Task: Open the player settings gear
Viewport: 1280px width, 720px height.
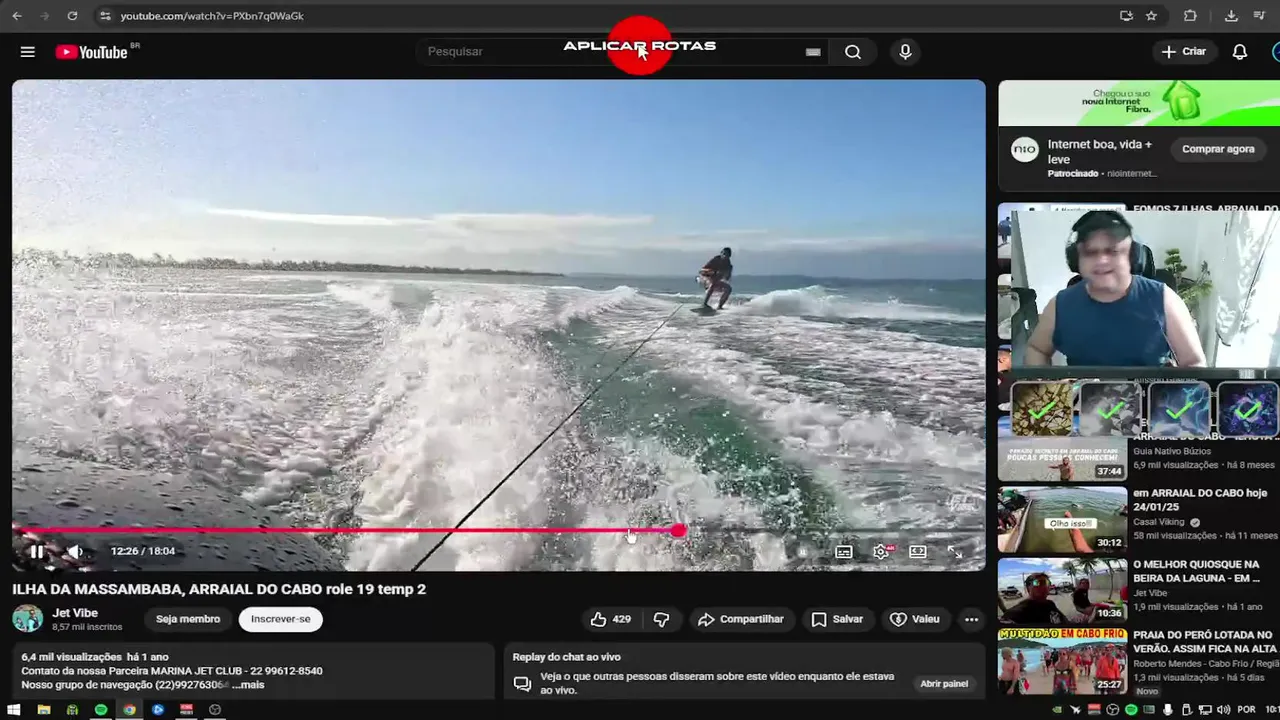Action: (x=881, y=552)
